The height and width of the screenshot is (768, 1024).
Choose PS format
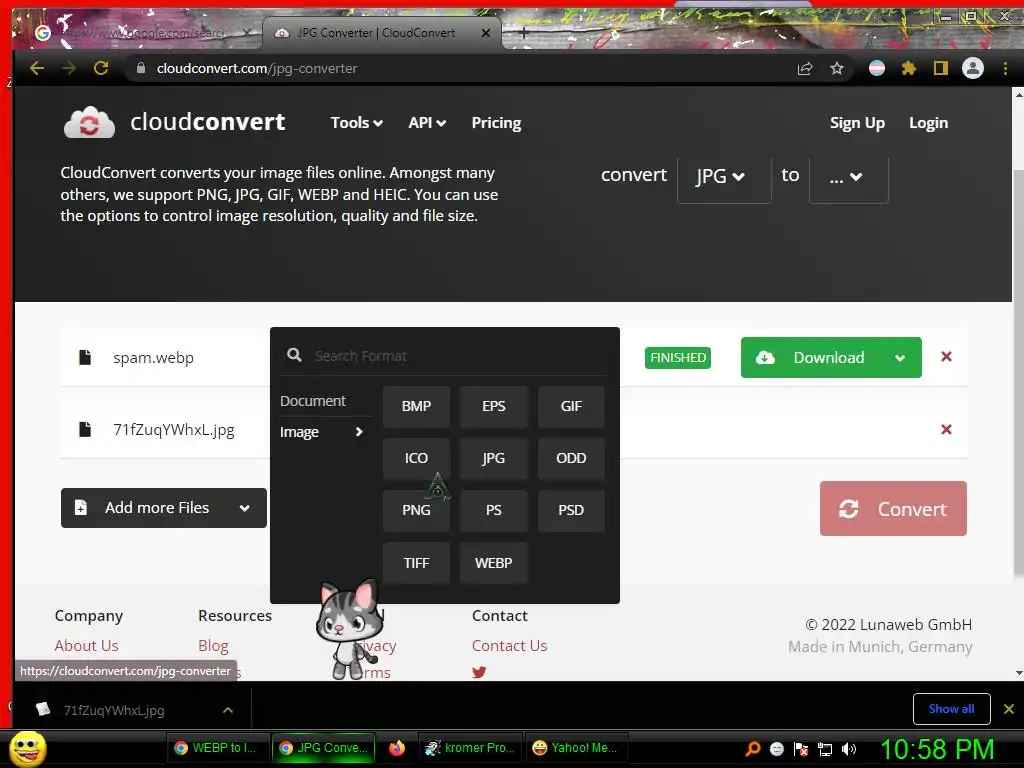pos(493,510)
